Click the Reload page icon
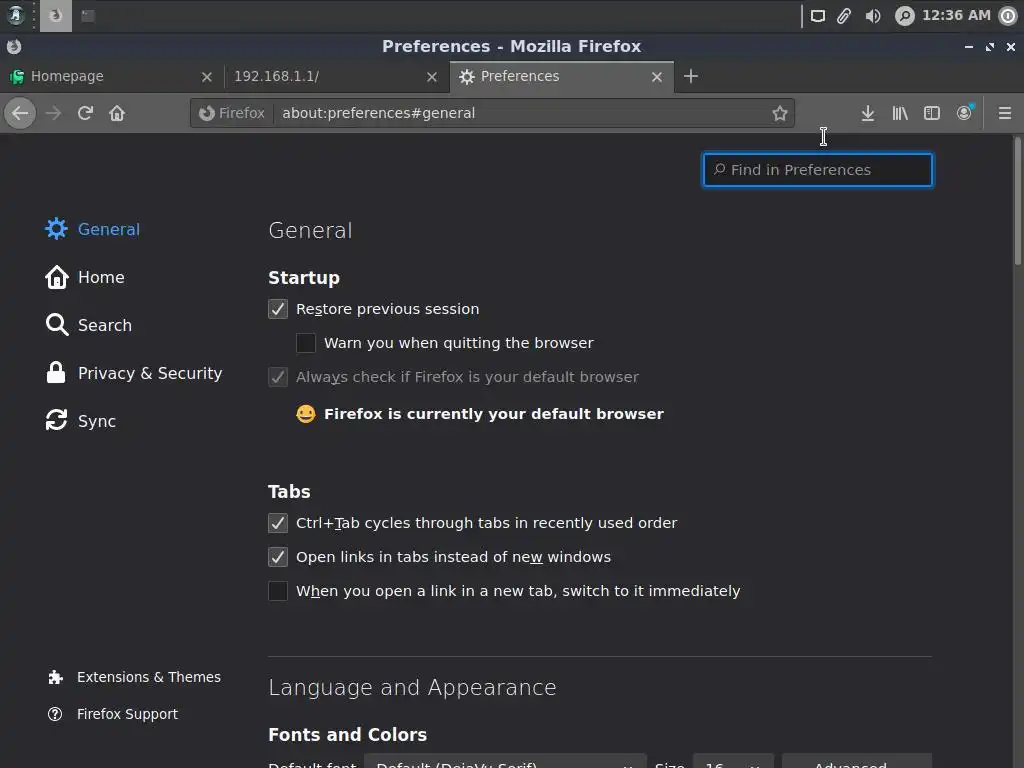This screenshot has width=1024, height=768. coord(85,113)
